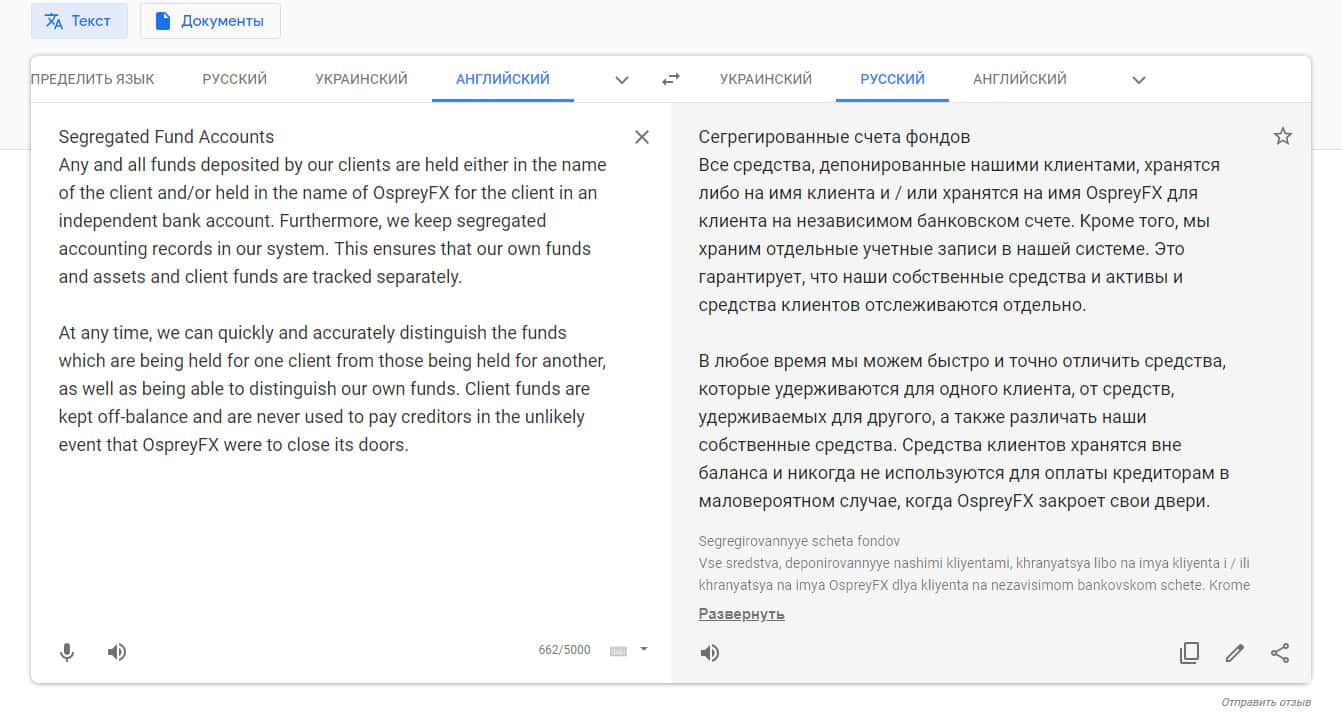Click the Развернуть link to expand transliteration

[x=741, y=614]
